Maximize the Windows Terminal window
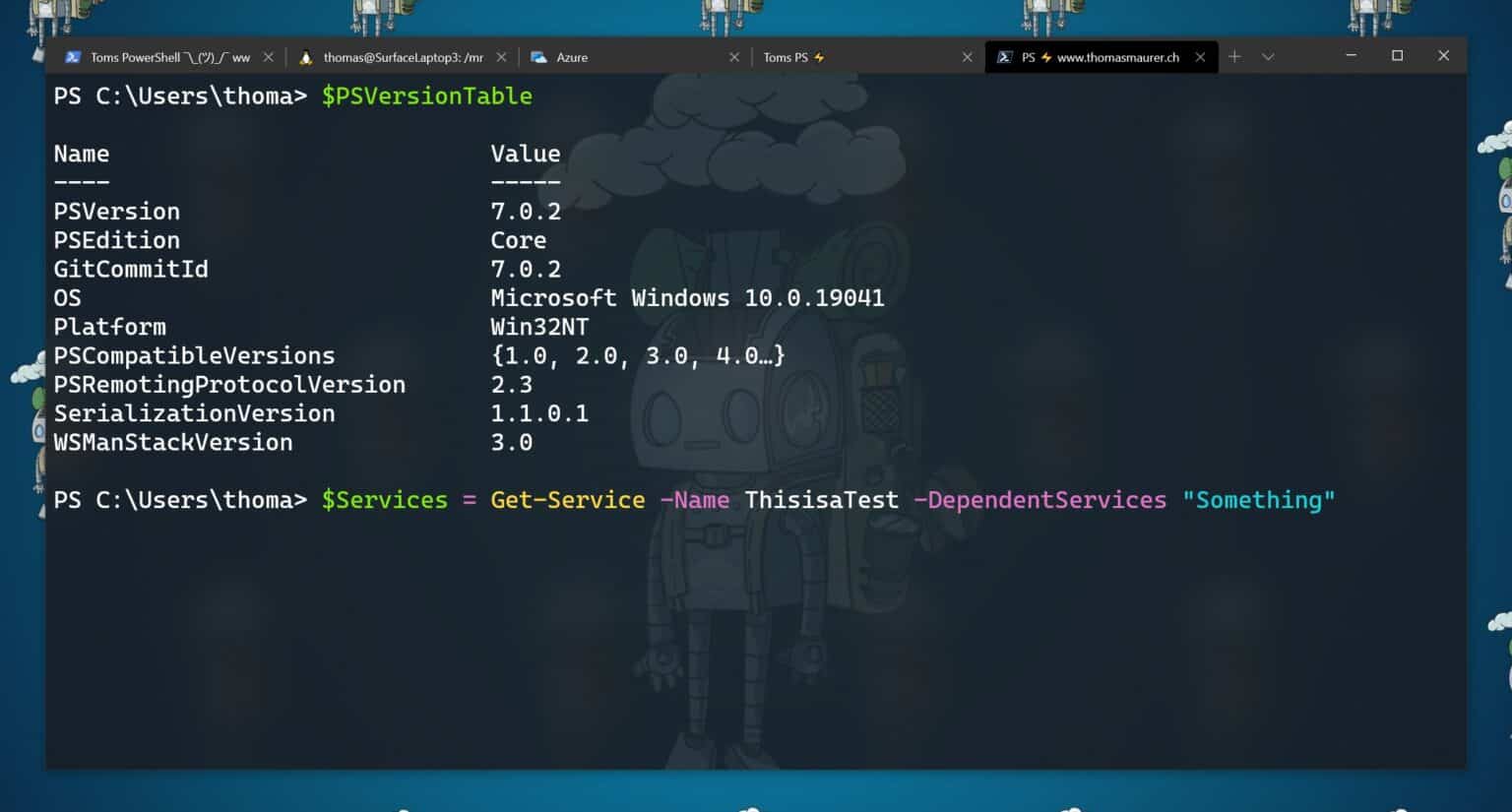The height and width of the screenshot is (812, 1512). tap(1397, 55)
